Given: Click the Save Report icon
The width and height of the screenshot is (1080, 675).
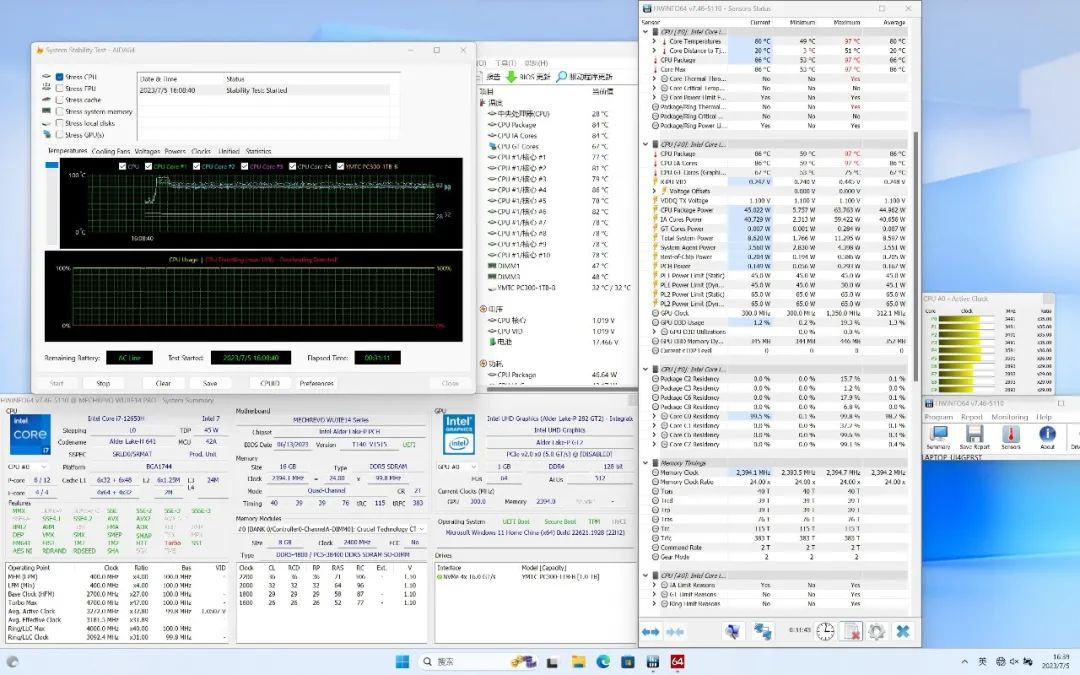Looking at the screenshot, I should pyautogui.click(x=974, y=434).
